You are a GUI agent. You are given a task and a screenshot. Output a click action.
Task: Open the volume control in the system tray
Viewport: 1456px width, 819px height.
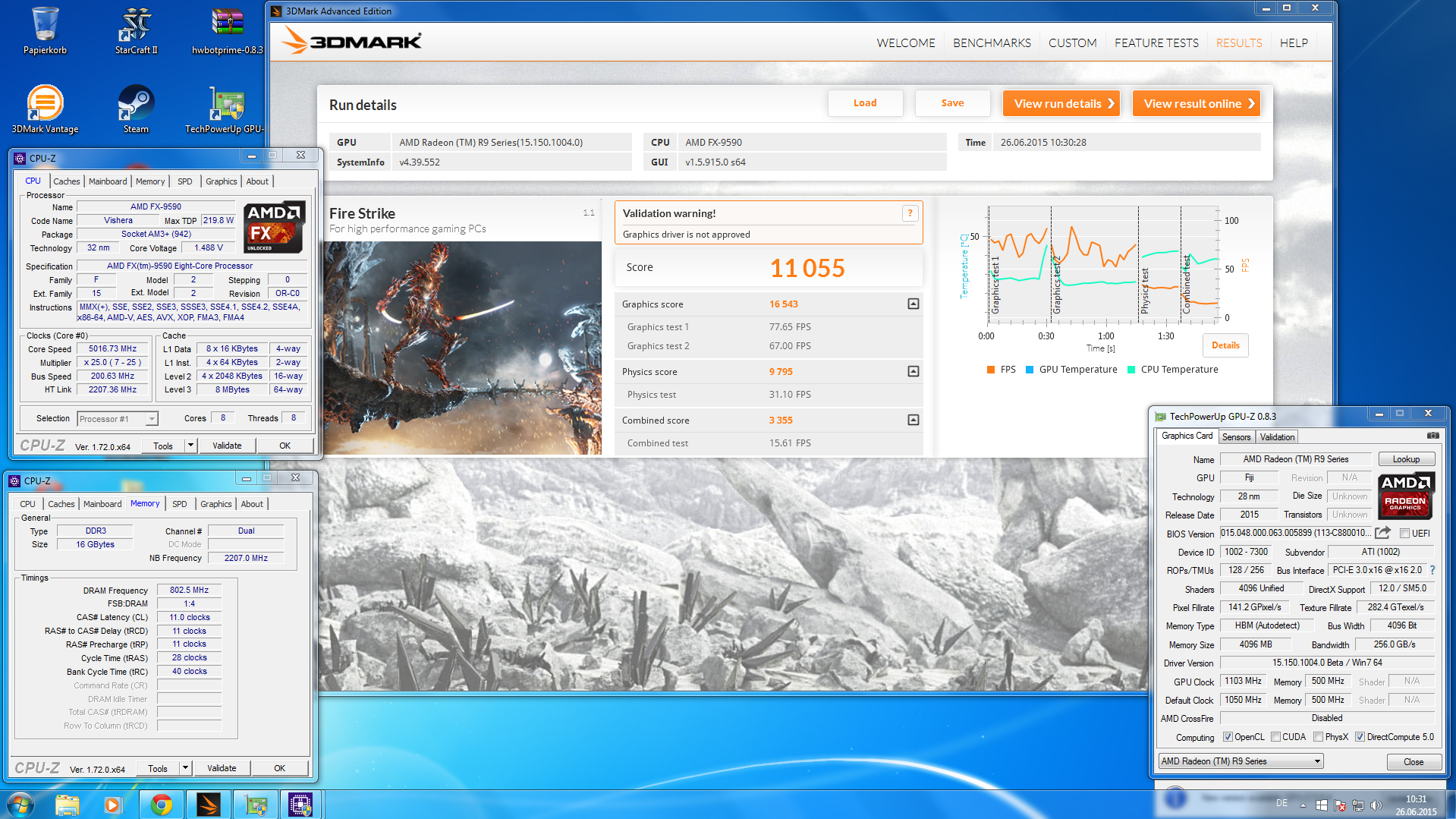click(x=1376, y=805)
